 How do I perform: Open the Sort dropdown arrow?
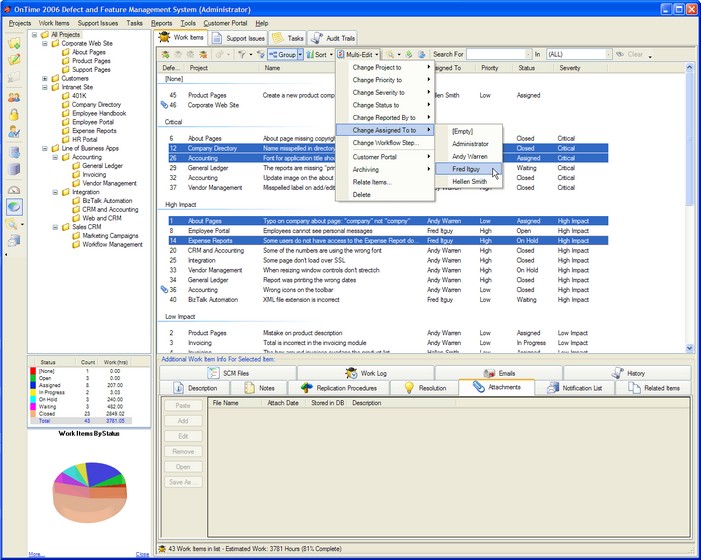click(x=331, y=55)
